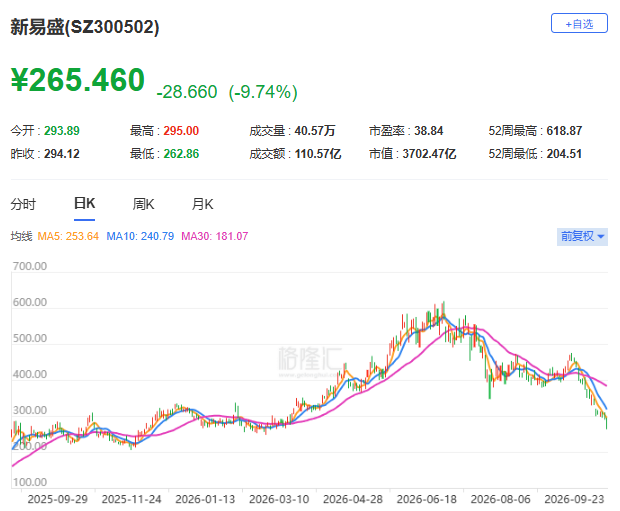The width and height of the screenshot is (620, 511).
Task: Click the 市值 value 3702.47亿
Action: coord(429,153)
